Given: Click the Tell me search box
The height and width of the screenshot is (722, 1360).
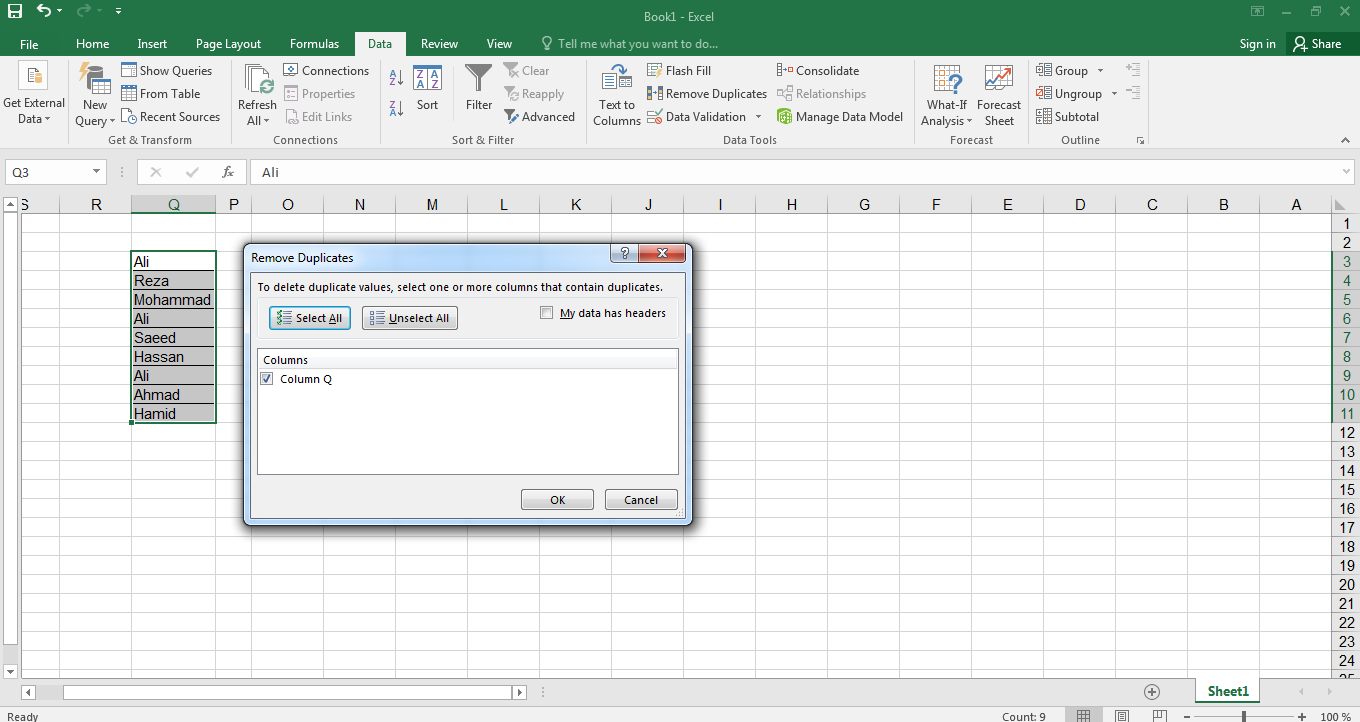Looking at the screenshot, I should click(x=630, y=44).
